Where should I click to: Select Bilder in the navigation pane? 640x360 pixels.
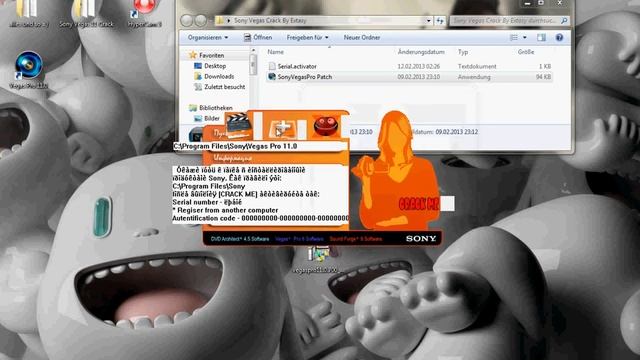point(212,118)
